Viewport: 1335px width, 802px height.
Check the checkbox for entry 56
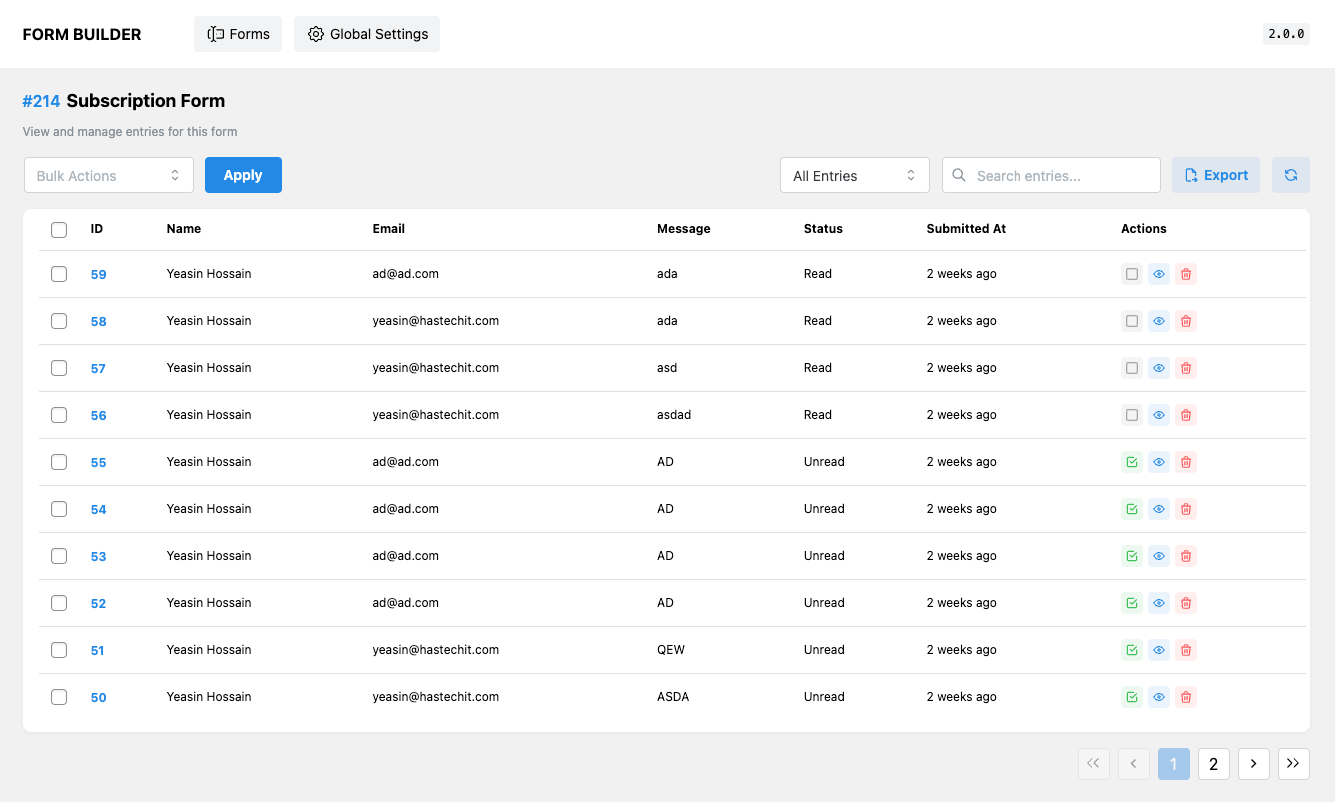[59, 415]
